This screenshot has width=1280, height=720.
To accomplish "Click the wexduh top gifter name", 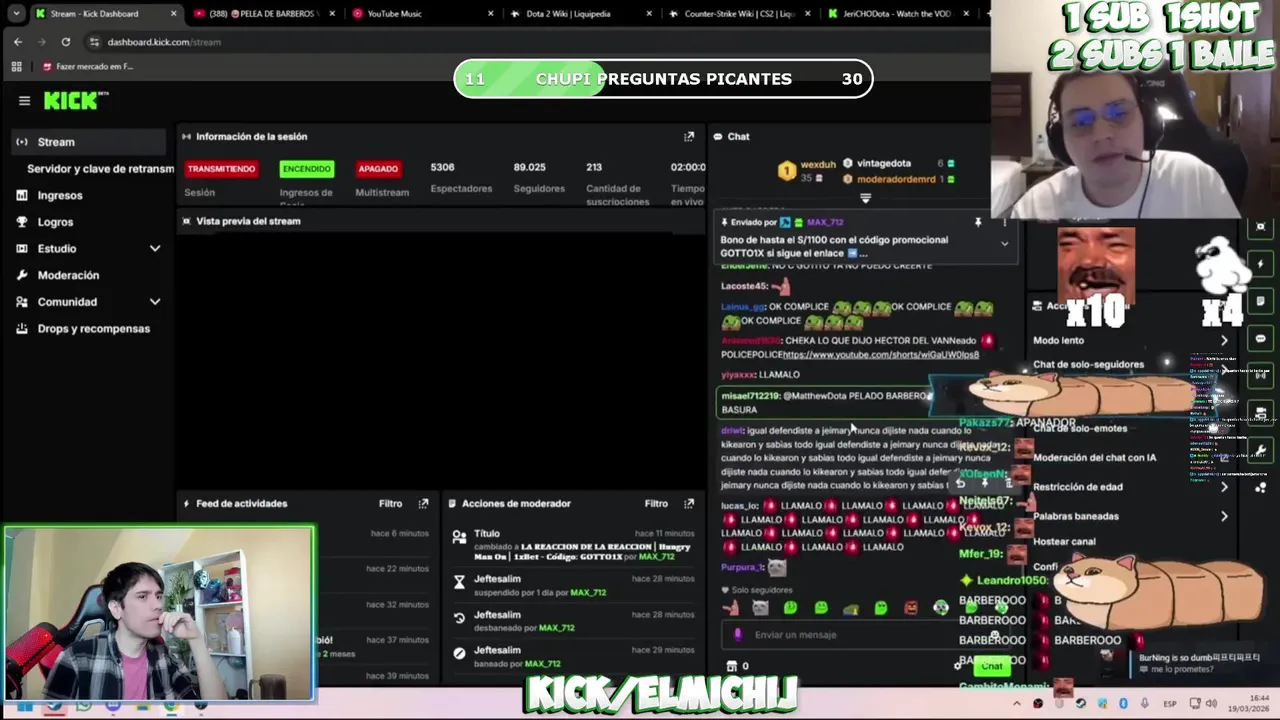I will coord(818,164).
